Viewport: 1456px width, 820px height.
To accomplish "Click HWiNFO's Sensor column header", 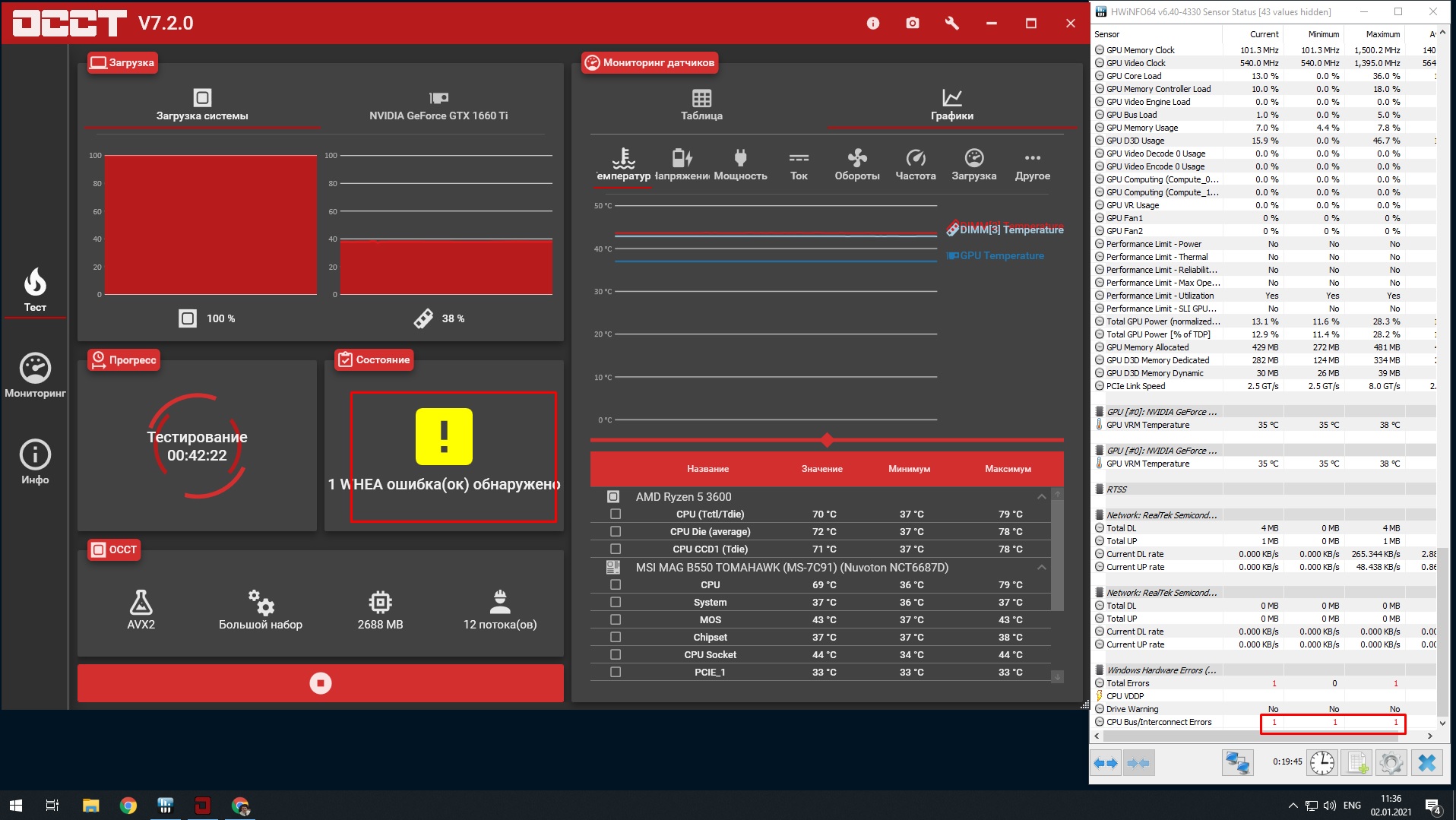I will (1157, 34).
